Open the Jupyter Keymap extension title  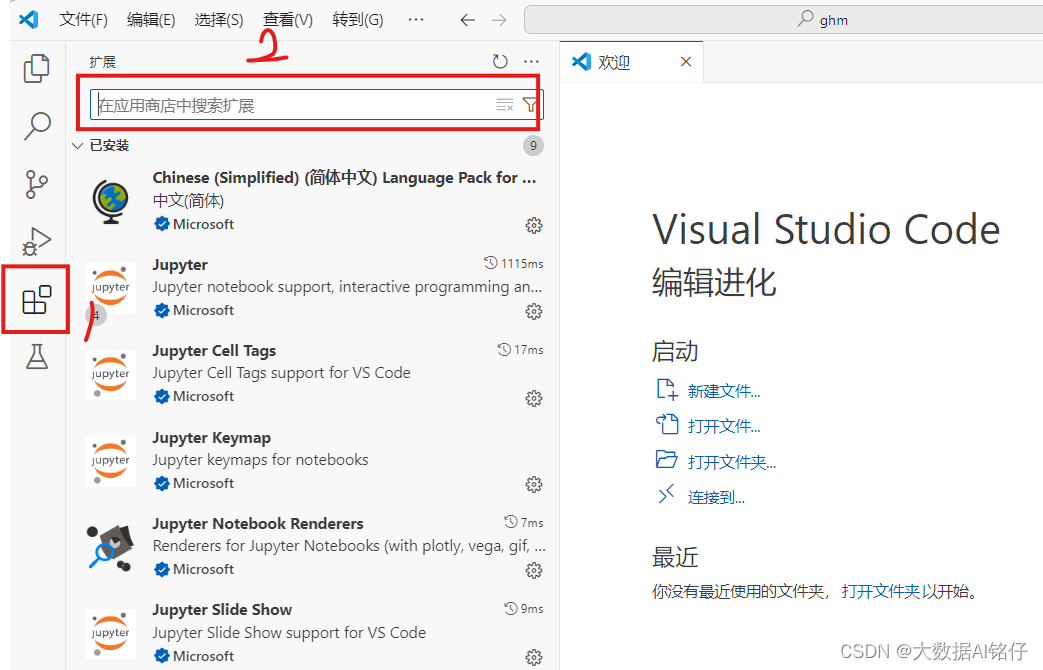(212, 438)
